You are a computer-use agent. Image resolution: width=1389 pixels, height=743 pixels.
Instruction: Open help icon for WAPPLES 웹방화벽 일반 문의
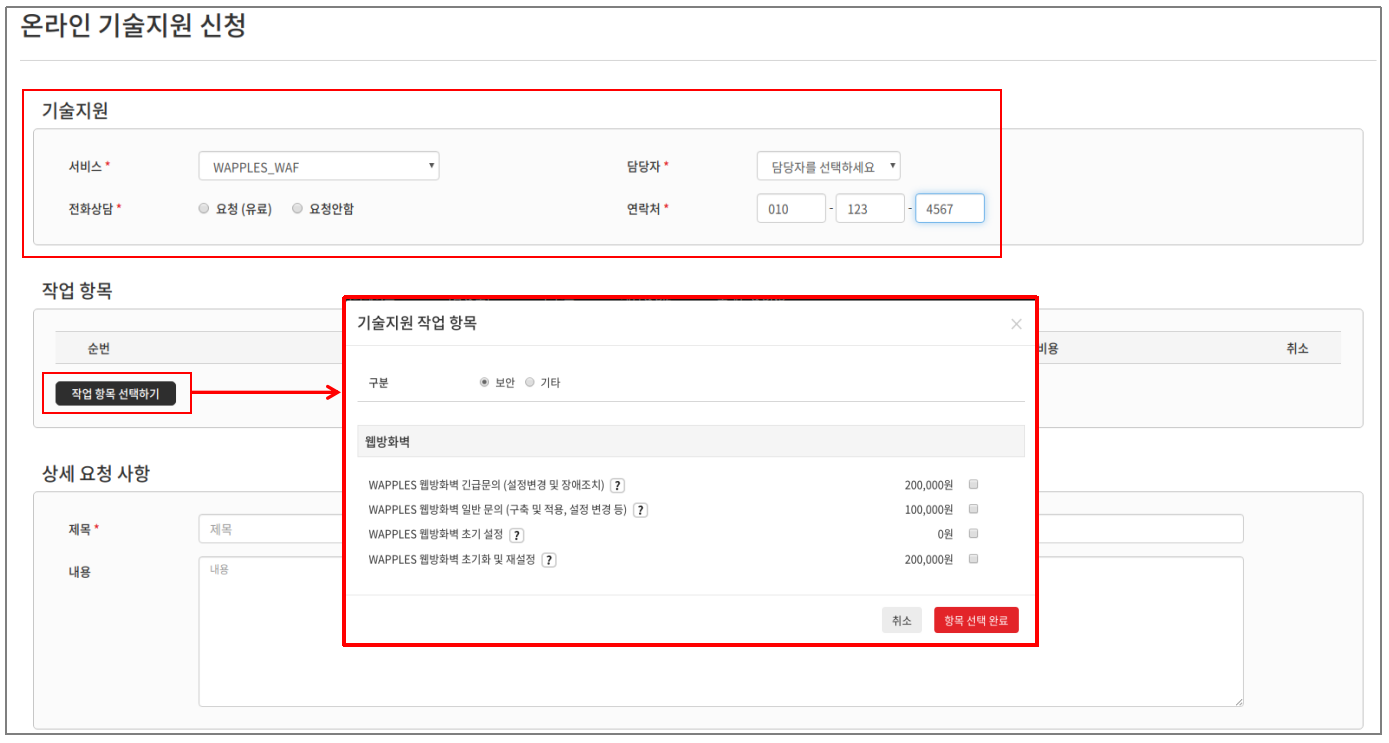tap(640, 510)
